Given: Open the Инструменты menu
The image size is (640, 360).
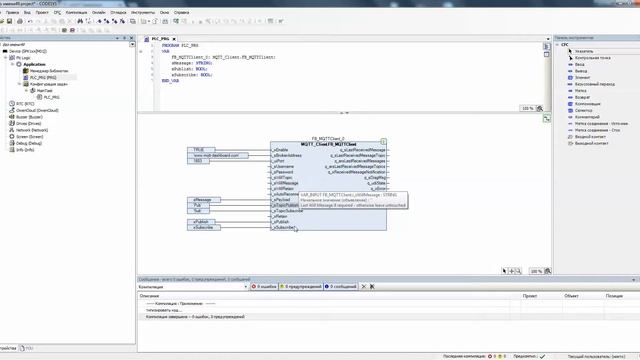Looking at the screenshot, I should [x=143, y=13].
